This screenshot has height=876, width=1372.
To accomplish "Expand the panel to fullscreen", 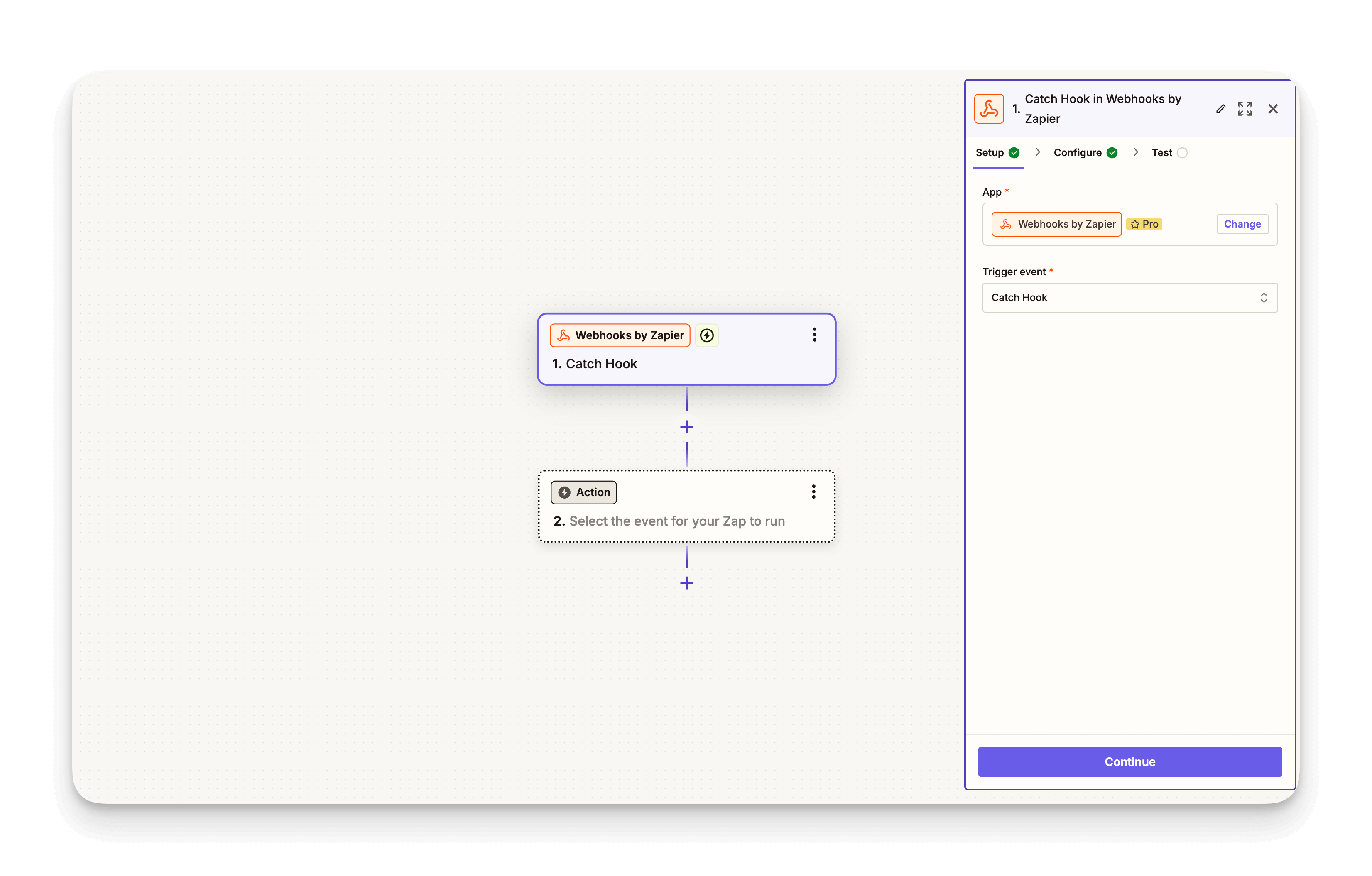I will coord(1245,108).
